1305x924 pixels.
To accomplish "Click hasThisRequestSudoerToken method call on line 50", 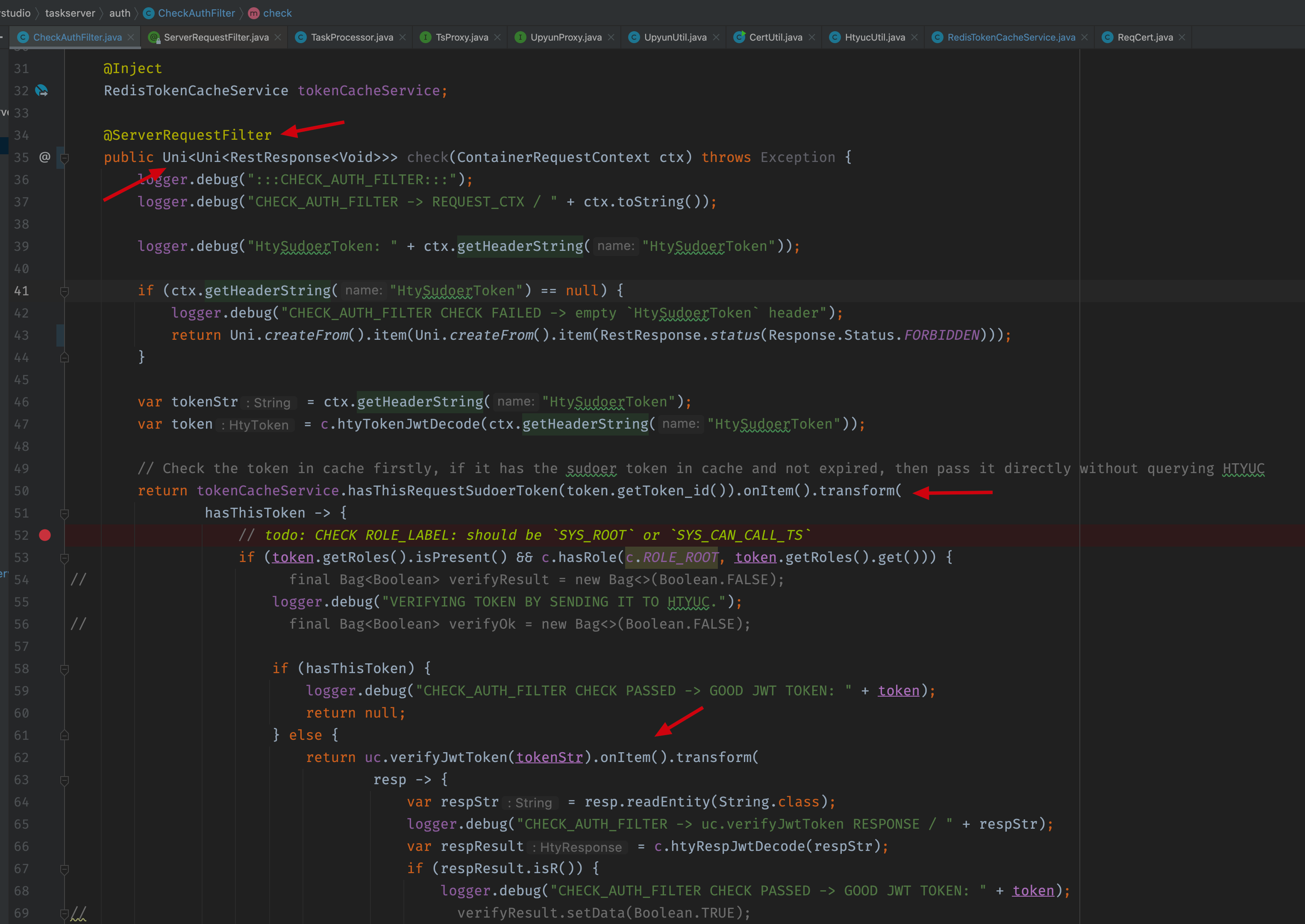I will [453, 491].
